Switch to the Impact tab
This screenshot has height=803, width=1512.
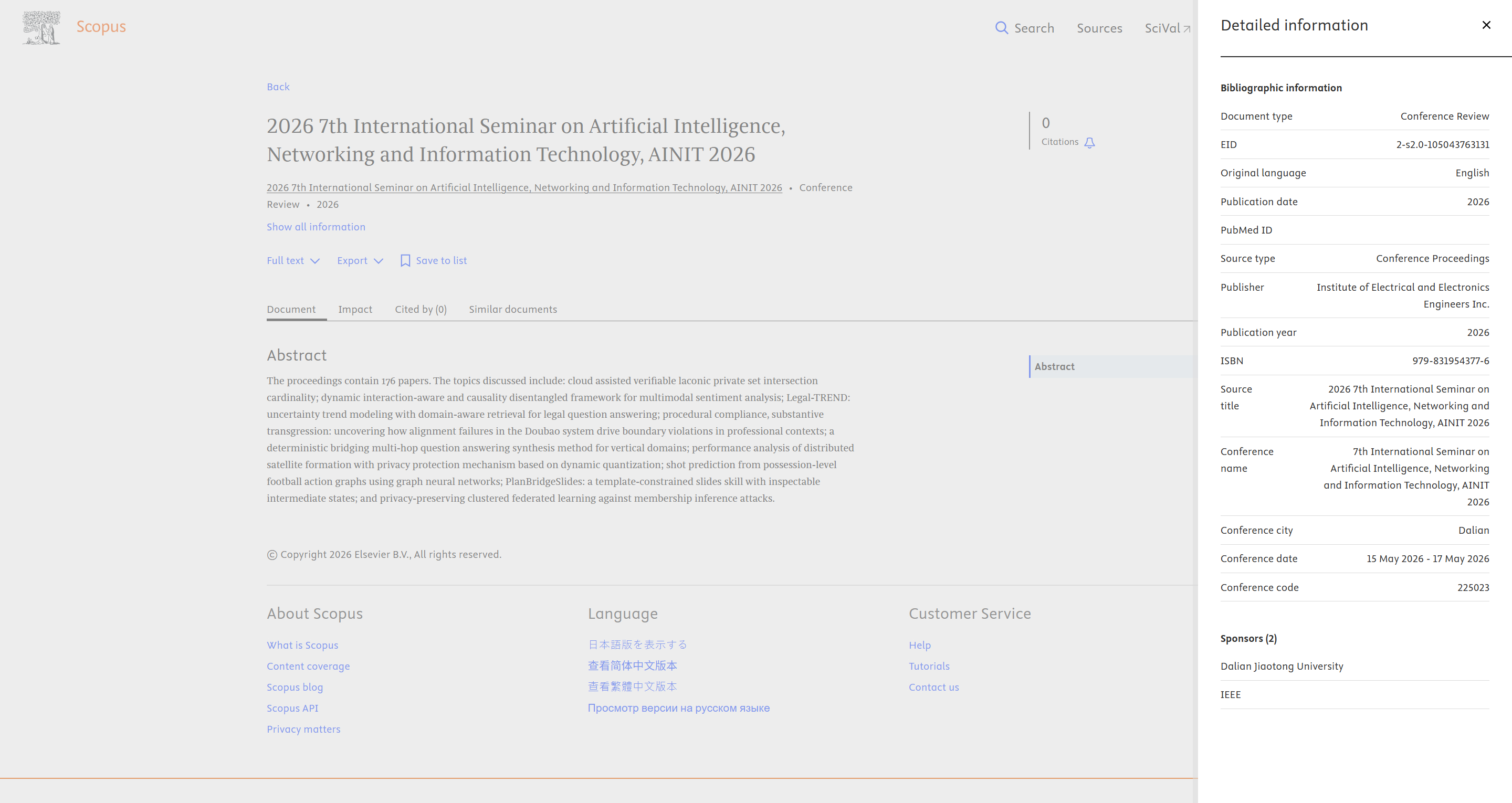pyautogui.click(x=355, y=309)
